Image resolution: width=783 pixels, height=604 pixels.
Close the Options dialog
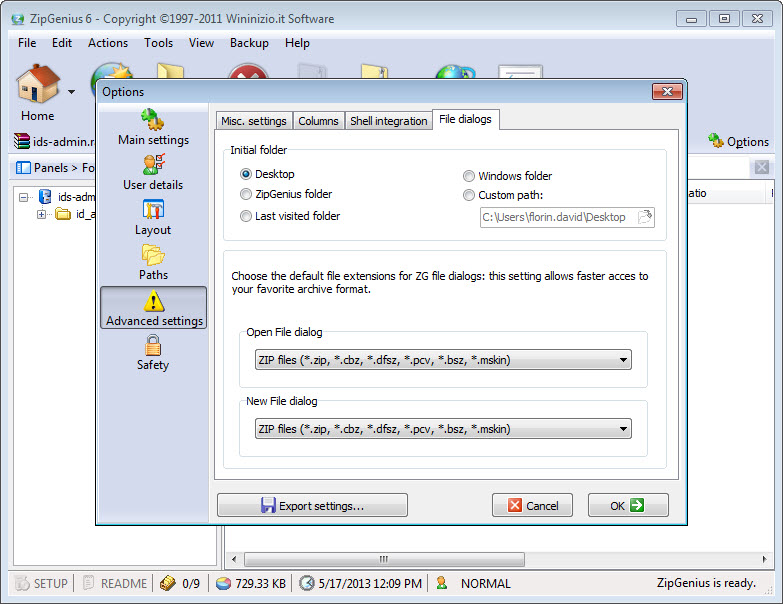tap(667, 91)
